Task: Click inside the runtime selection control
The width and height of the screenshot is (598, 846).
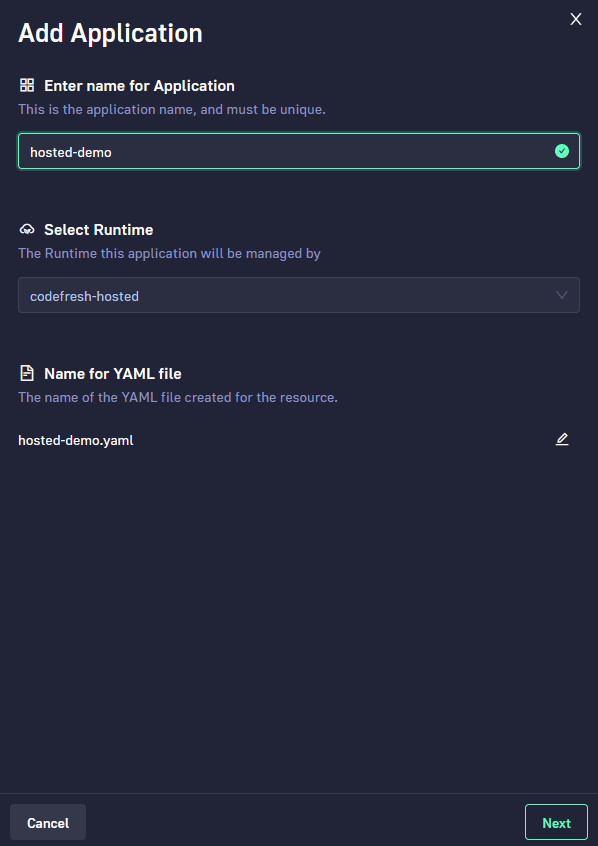Action: point(298,295)
